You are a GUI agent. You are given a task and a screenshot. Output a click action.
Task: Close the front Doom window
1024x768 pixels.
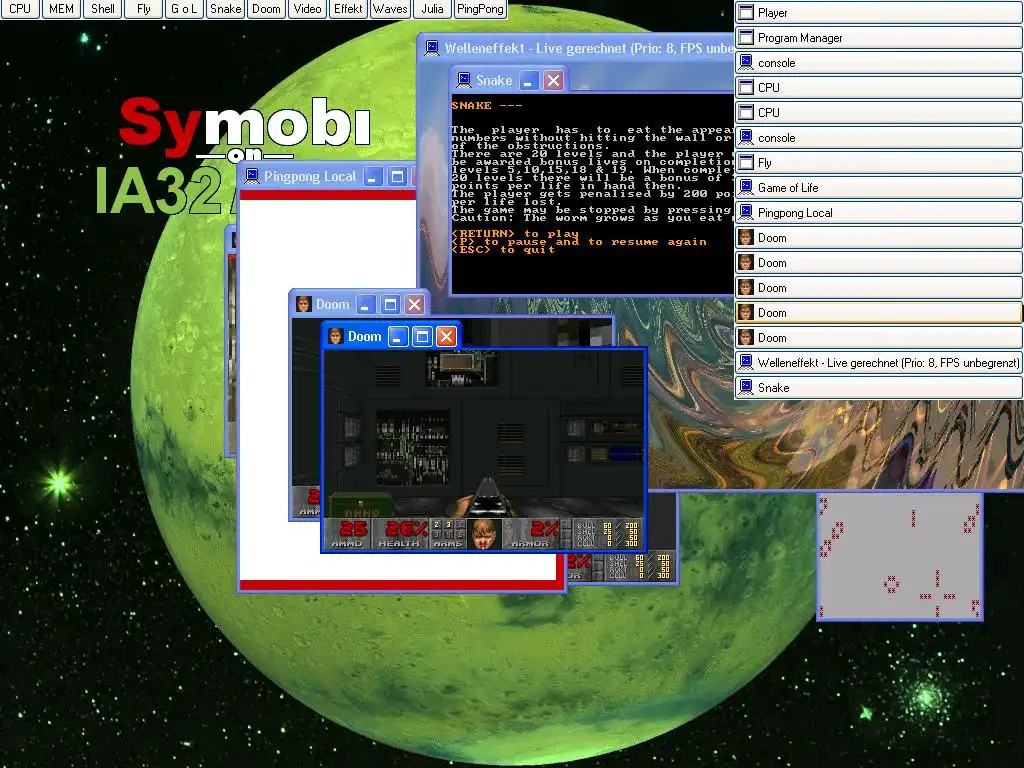(x=446, y=336)
